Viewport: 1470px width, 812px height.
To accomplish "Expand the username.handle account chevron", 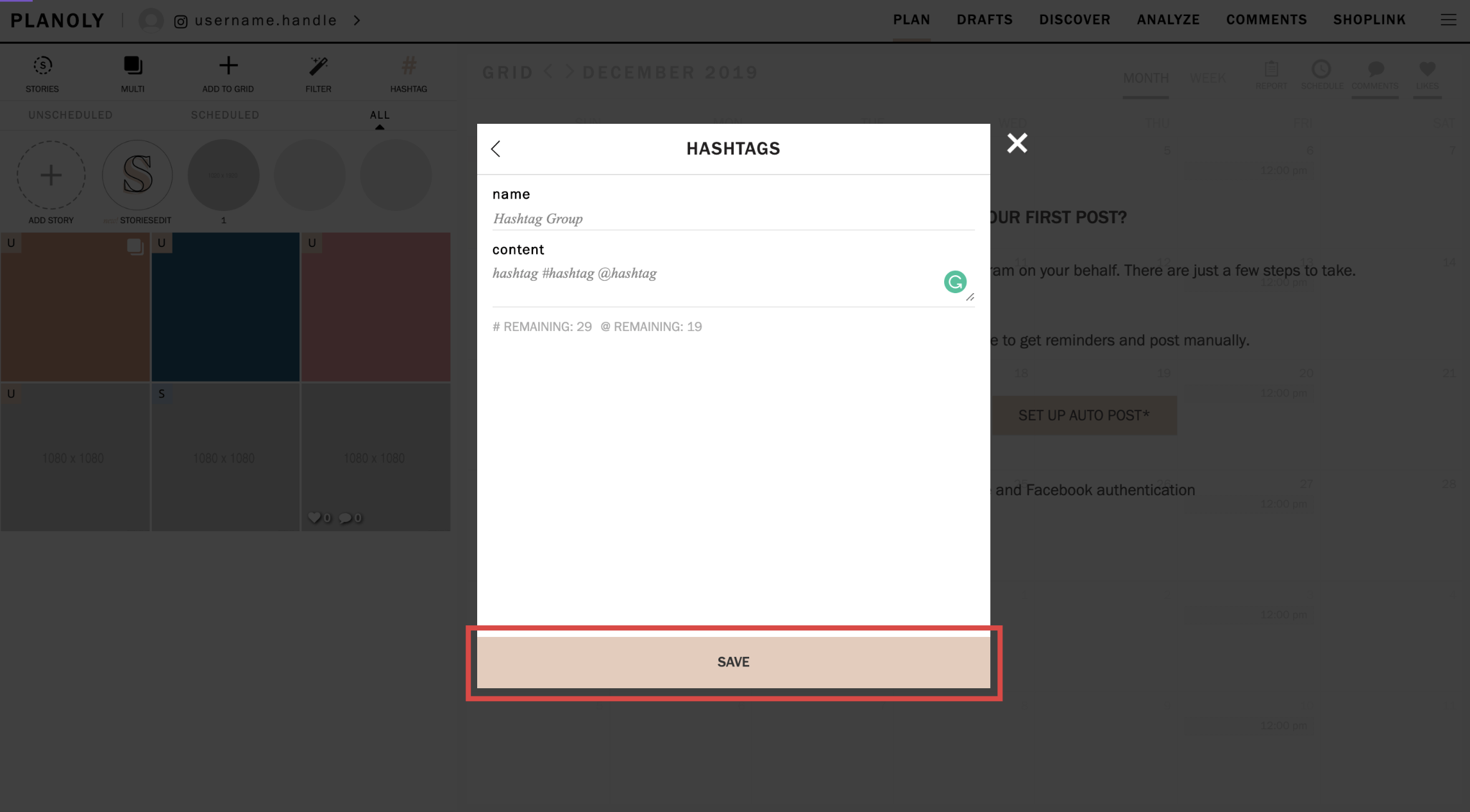I will [x=357, y=21].
